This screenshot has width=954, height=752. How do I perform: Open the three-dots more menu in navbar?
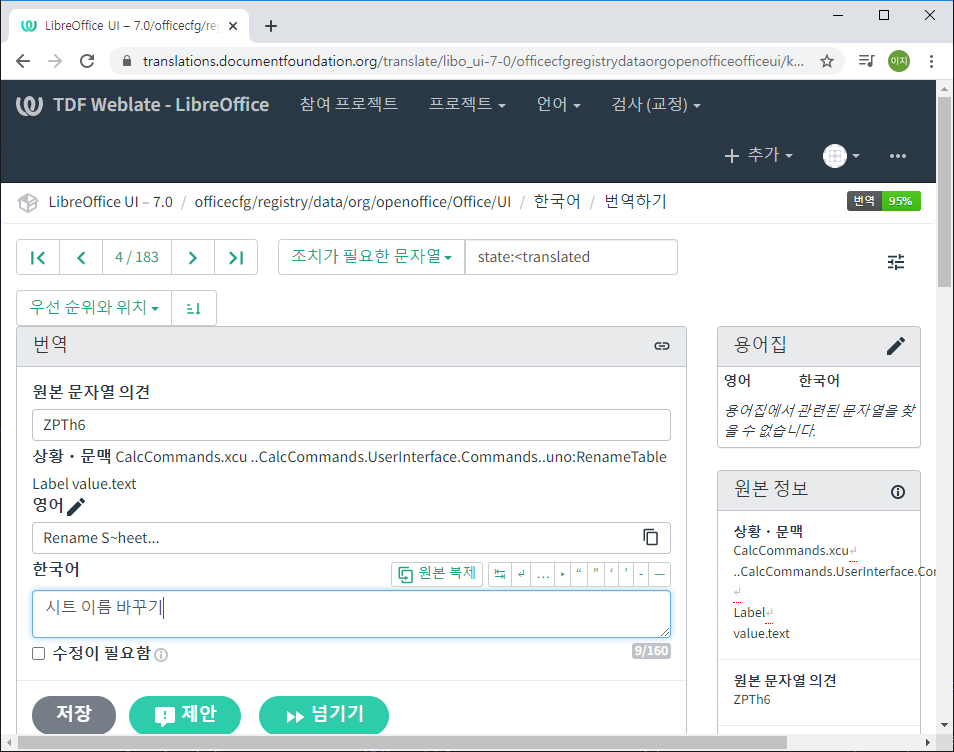pos(897,156)
